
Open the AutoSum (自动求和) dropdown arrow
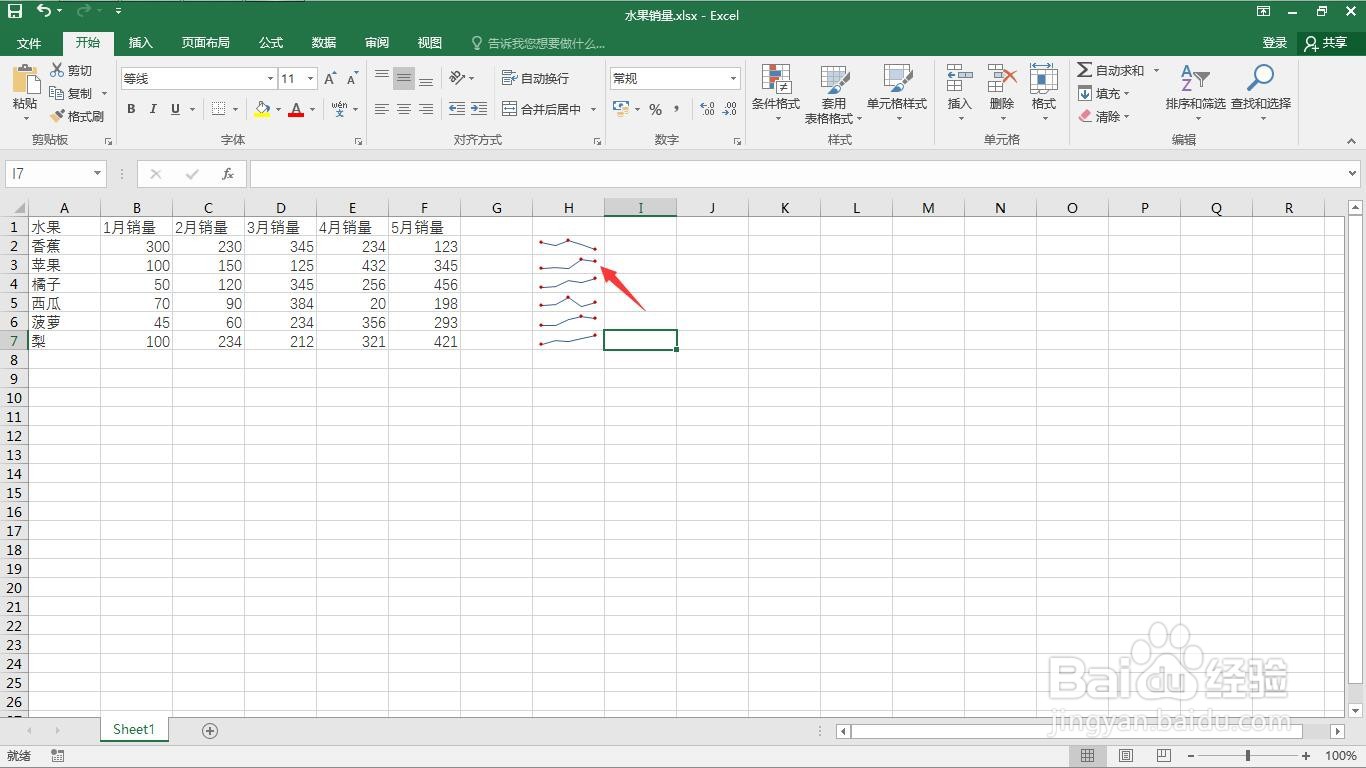pyautogui.click(x=1156, y=70)
